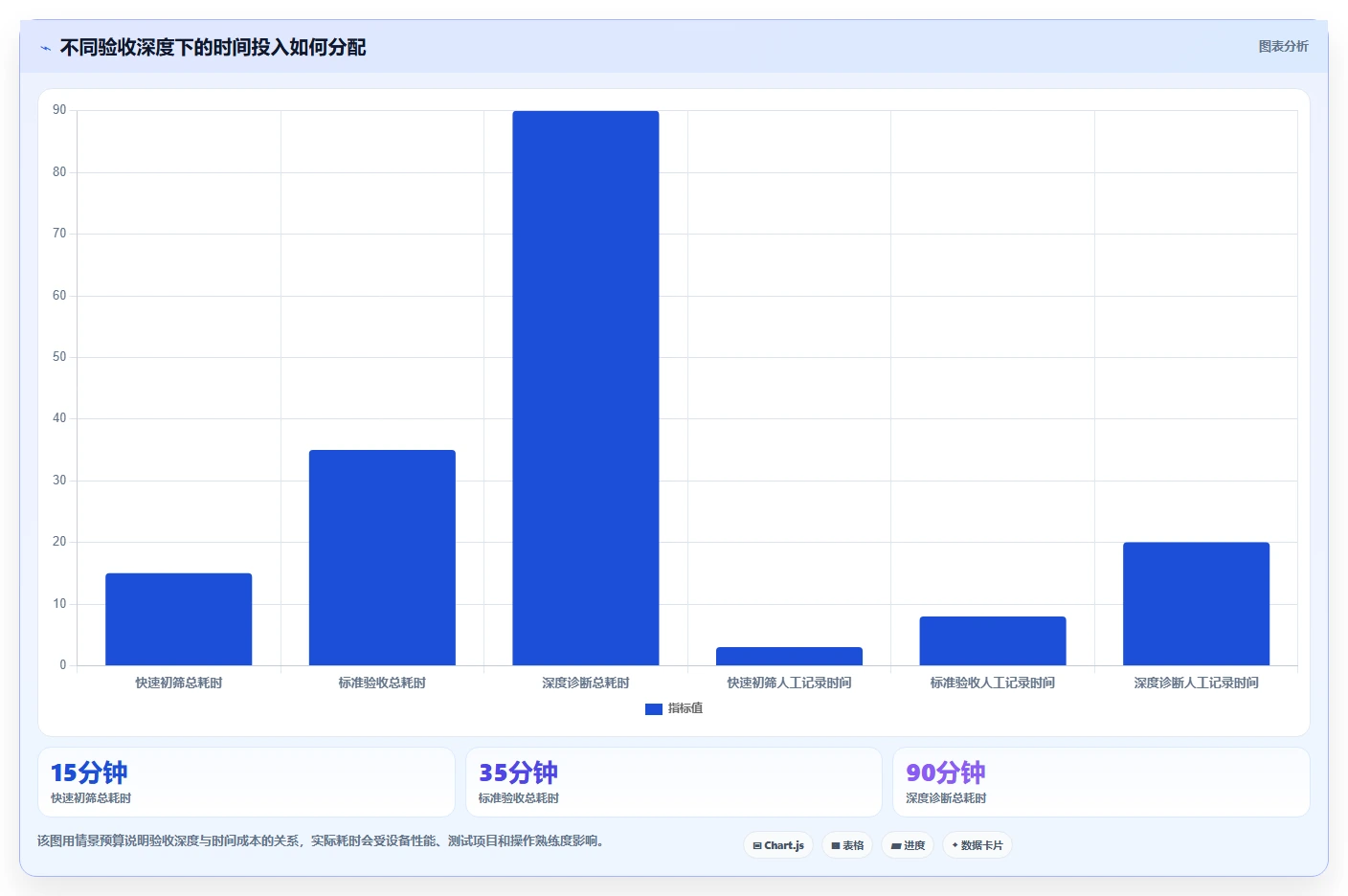The image size is (1348, 896).
Task: Click x-axis label 深度诊断总耗时
Action: pyautogui.click(x=586, y=683)
